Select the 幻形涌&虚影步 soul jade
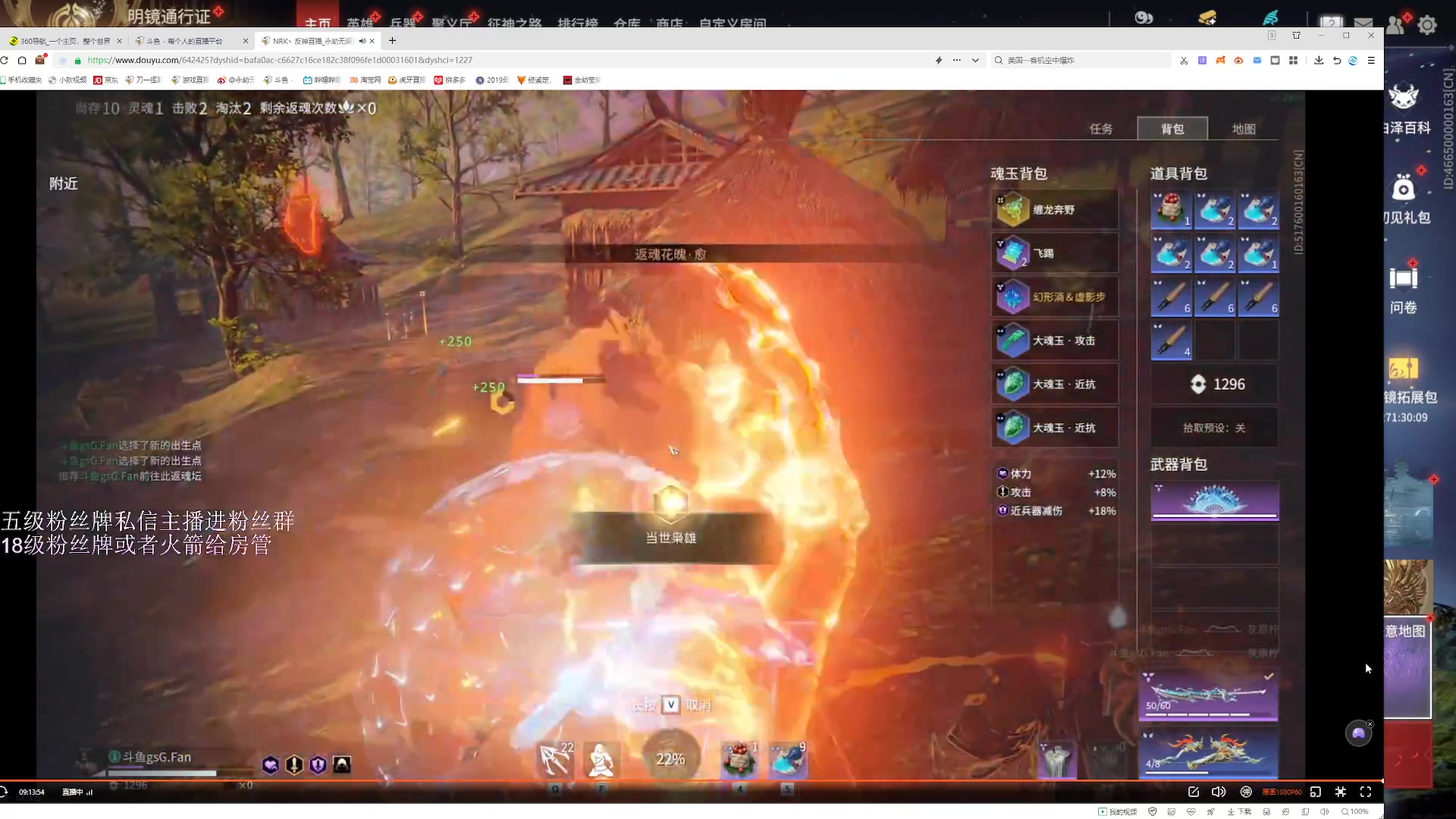1456x819 pixels. click(1055, 297)
